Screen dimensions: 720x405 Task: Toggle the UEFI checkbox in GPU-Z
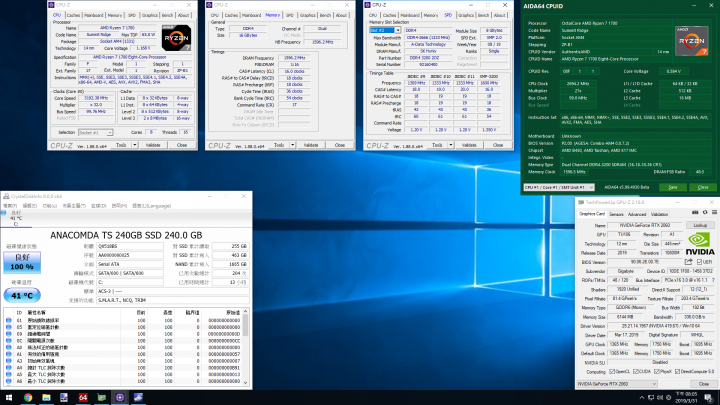[699, 262]
